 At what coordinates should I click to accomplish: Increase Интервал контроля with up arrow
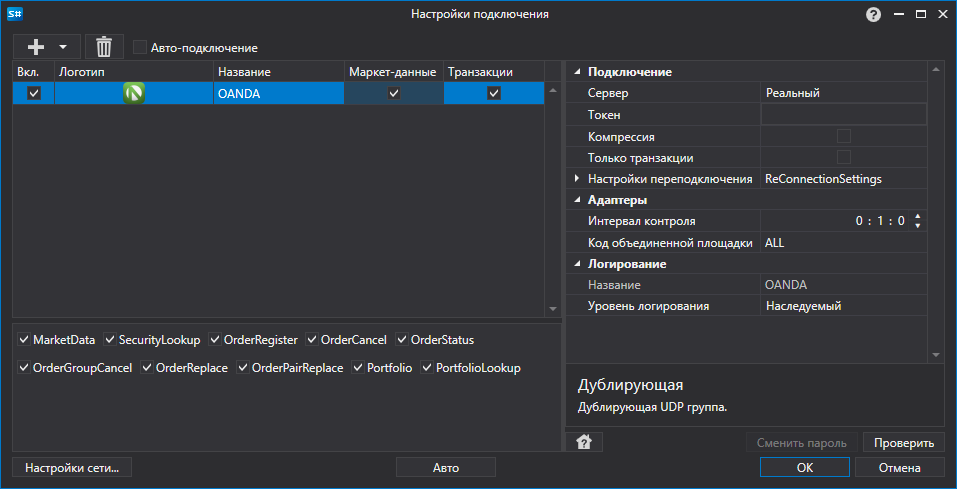pyautogui.click(x=917, y=217)
